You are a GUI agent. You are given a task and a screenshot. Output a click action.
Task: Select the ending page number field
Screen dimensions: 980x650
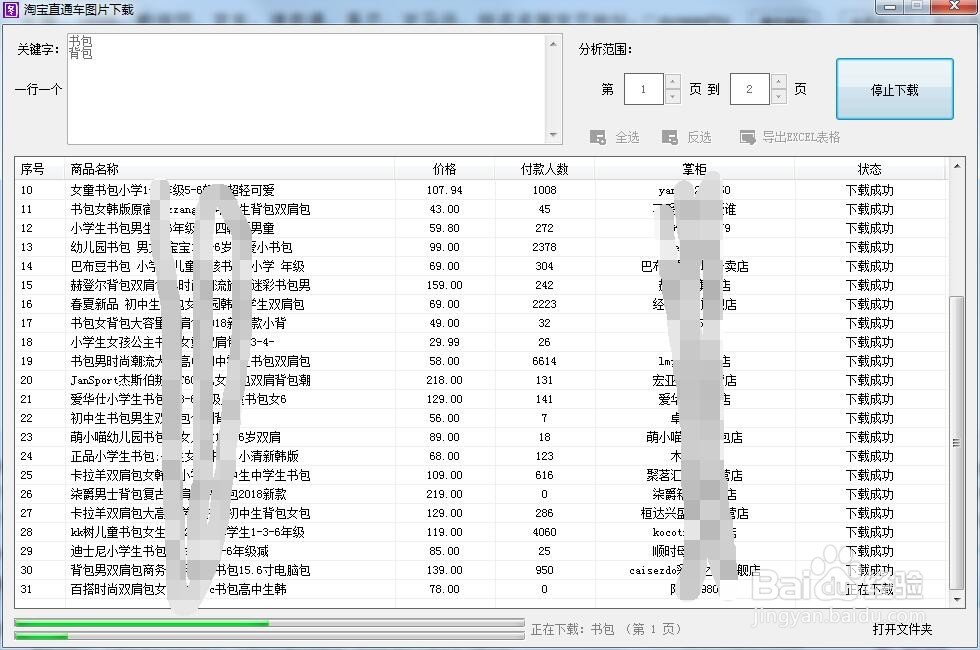(749, 89)
